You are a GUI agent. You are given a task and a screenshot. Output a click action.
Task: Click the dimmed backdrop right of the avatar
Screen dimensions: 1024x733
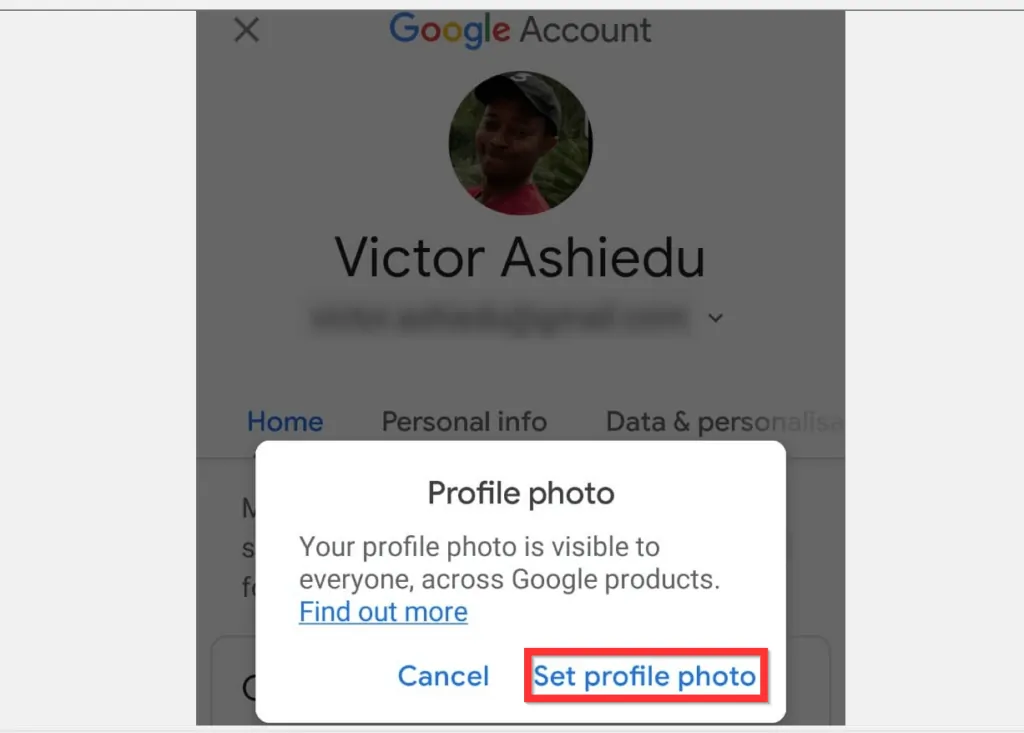point(720,140)
